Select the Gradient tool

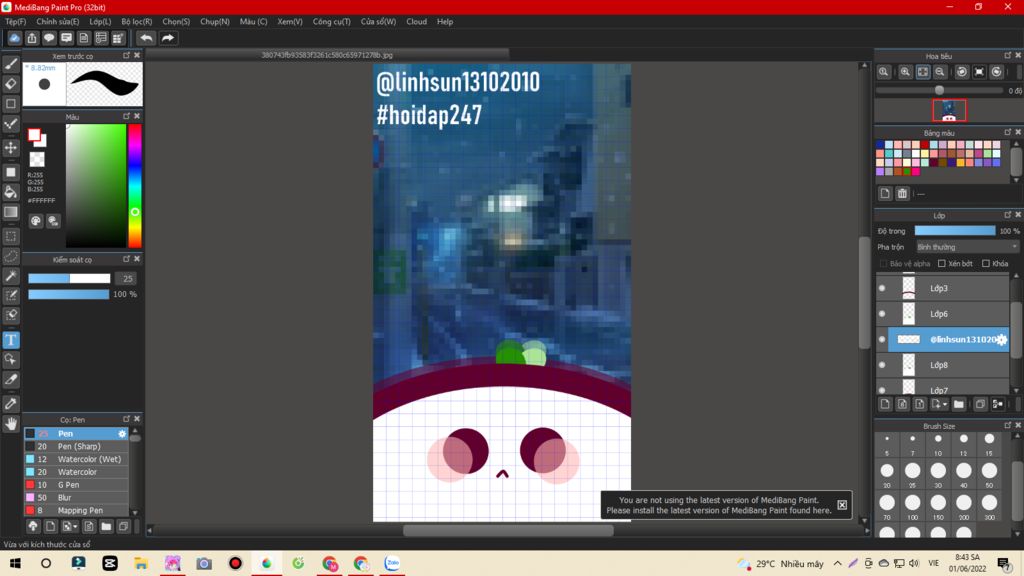[x=11, y=212]
